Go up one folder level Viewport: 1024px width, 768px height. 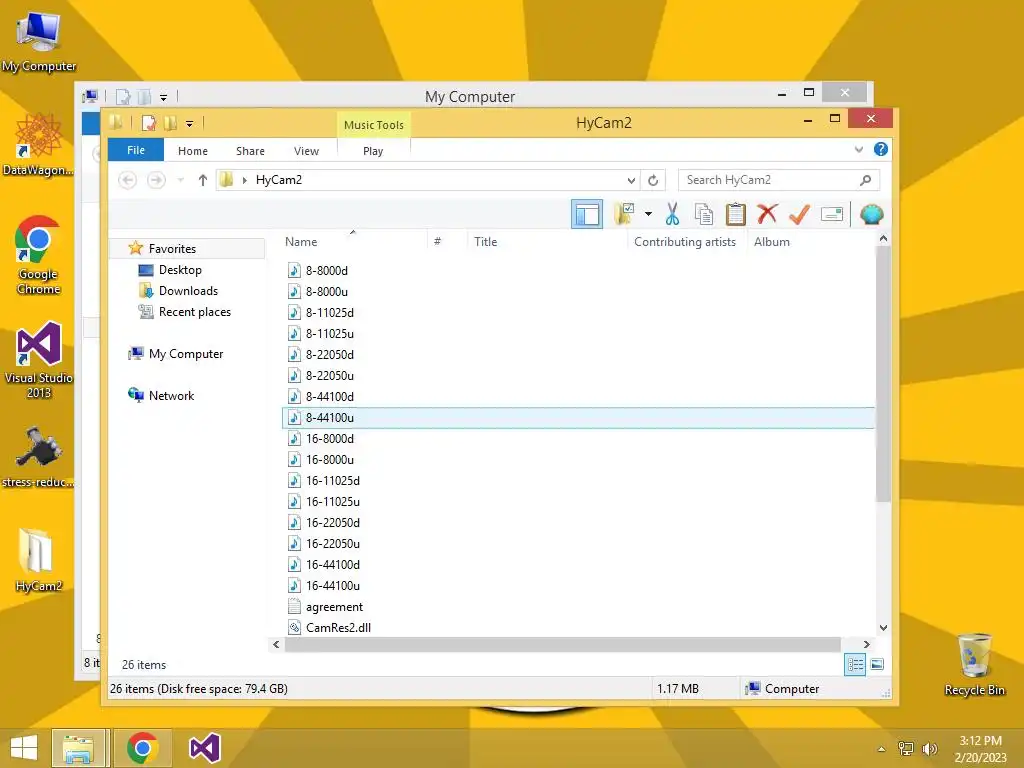202,180
